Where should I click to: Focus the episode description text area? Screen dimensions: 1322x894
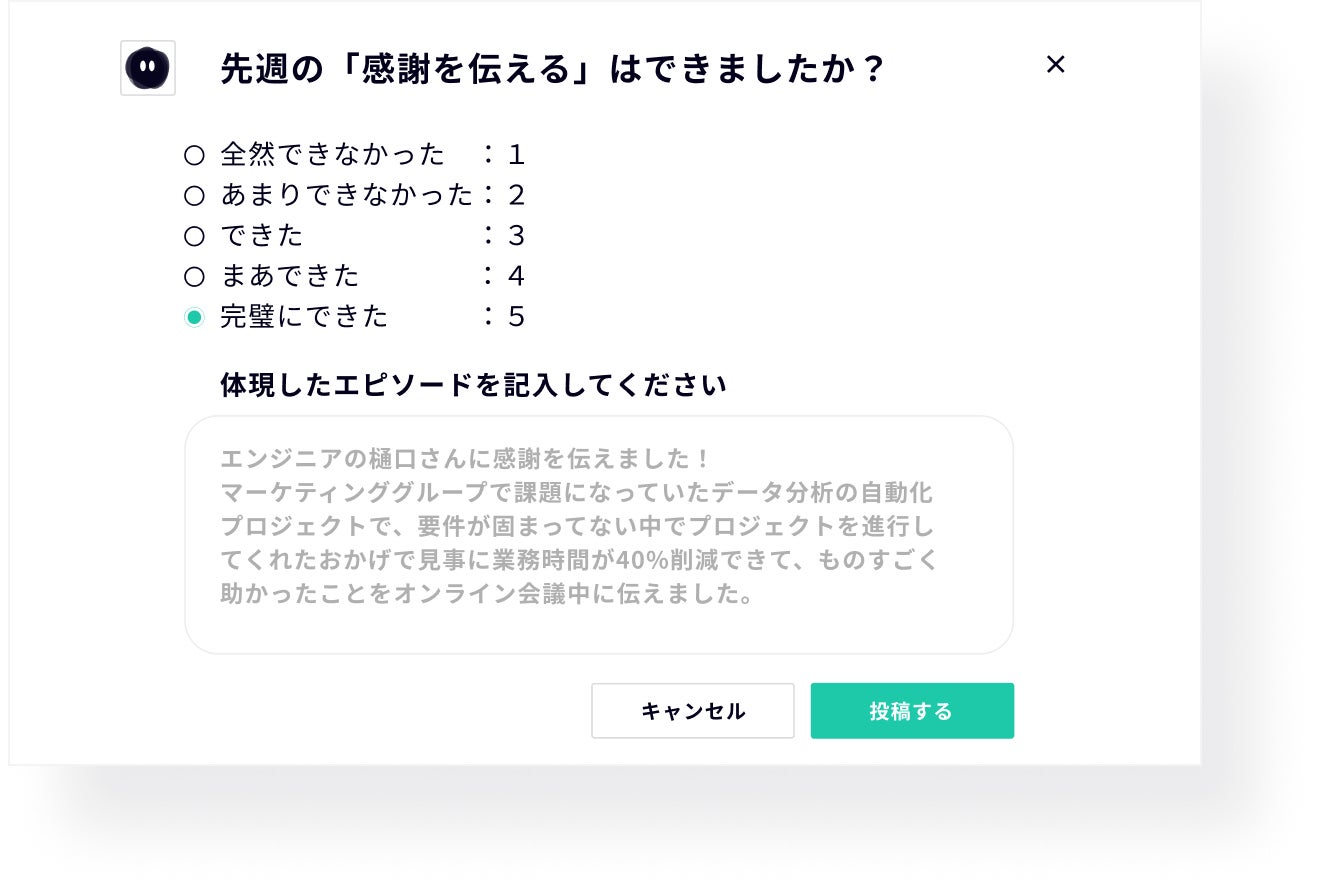pyautogui.click(x=598, y=534)
